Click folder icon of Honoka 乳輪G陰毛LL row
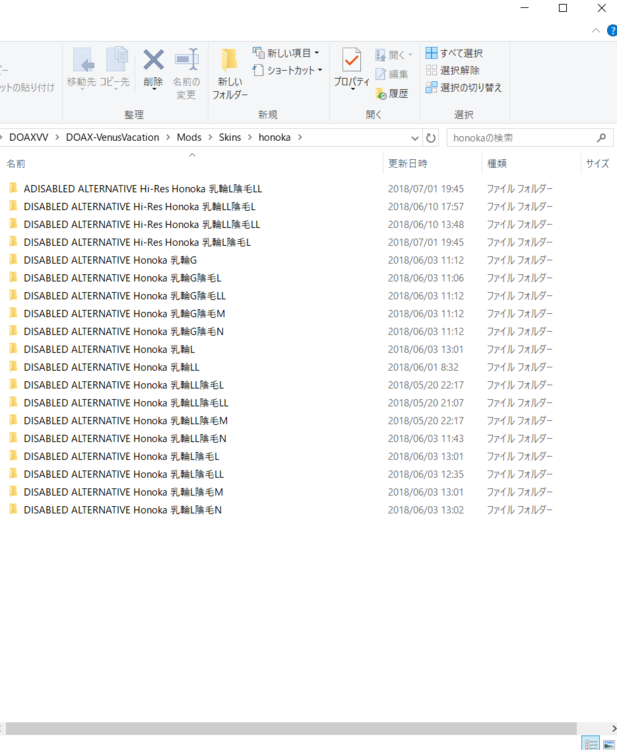The height and width of the screenshot is (750, 617). point(13,296)
